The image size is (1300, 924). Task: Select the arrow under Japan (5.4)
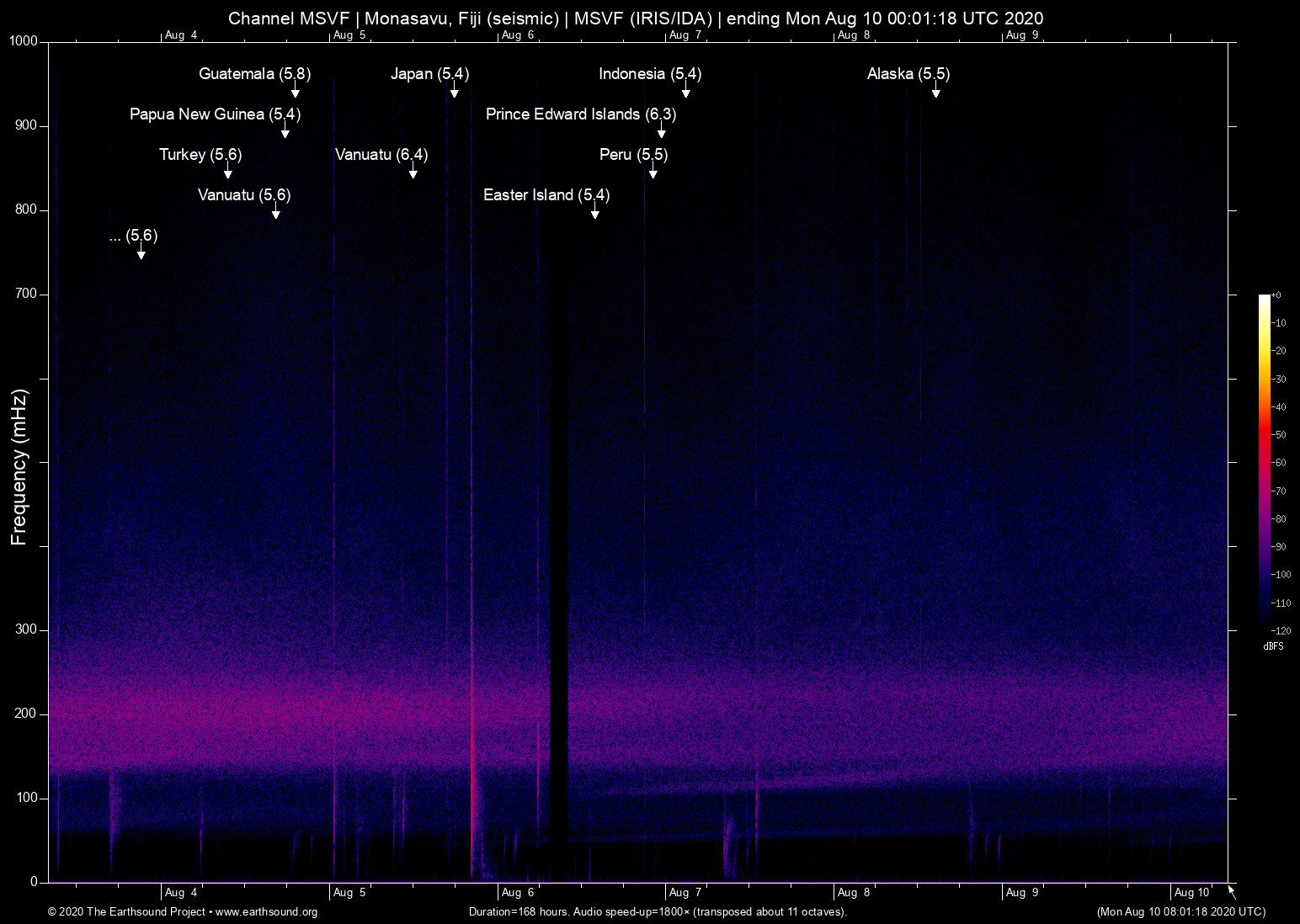coord(454,92)
